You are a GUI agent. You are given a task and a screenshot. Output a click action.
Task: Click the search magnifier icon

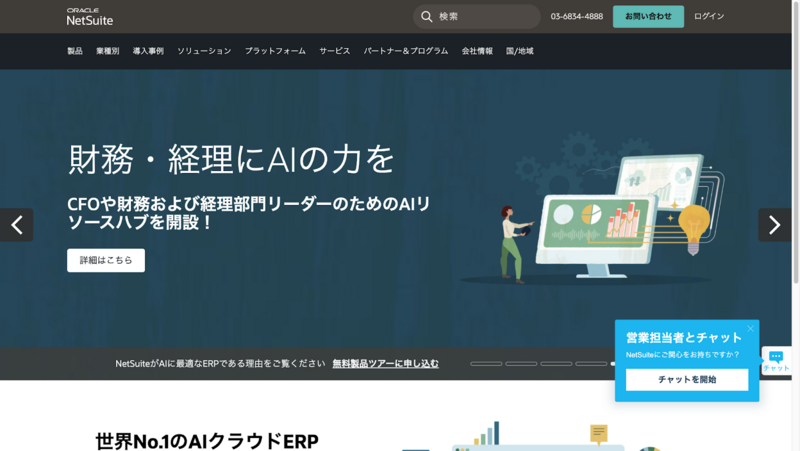(427, 16)
